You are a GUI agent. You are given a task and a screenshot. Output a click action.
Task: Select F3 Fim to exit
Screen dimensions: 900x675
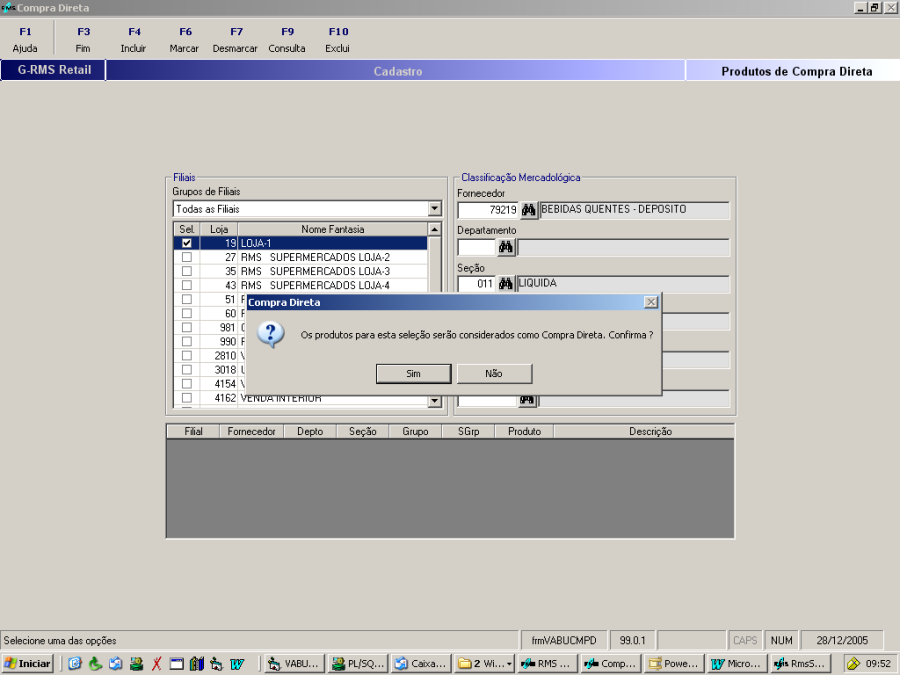(83, 40)
